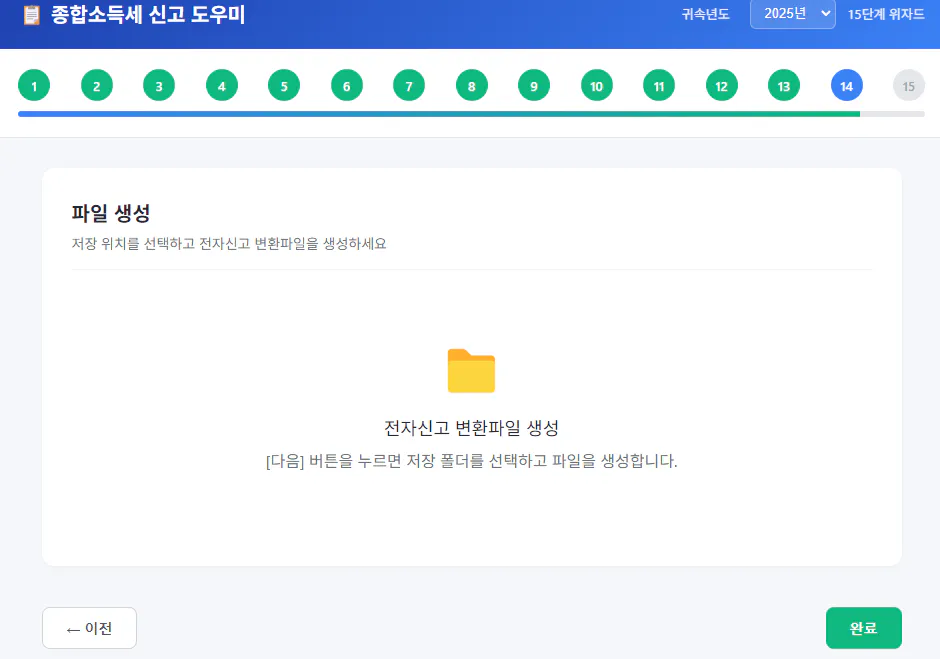Click the 저장 위치를 선택하고 subtitle text
Image resolution: width=940 pixels, height=659 pixels.
coord(229,243)
